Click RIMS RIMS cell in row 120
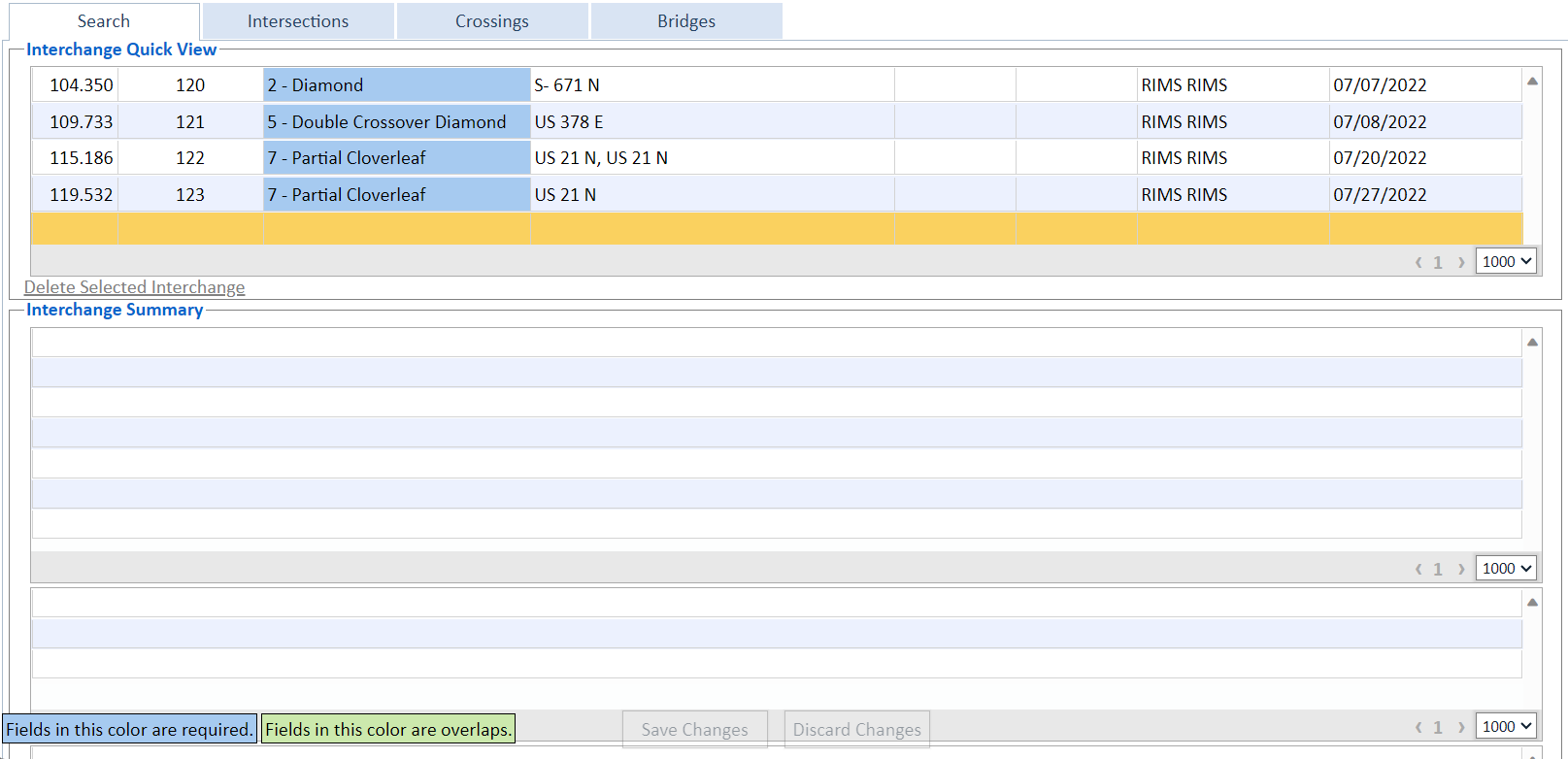1568x759 pixels. [x=1233, y=84]
